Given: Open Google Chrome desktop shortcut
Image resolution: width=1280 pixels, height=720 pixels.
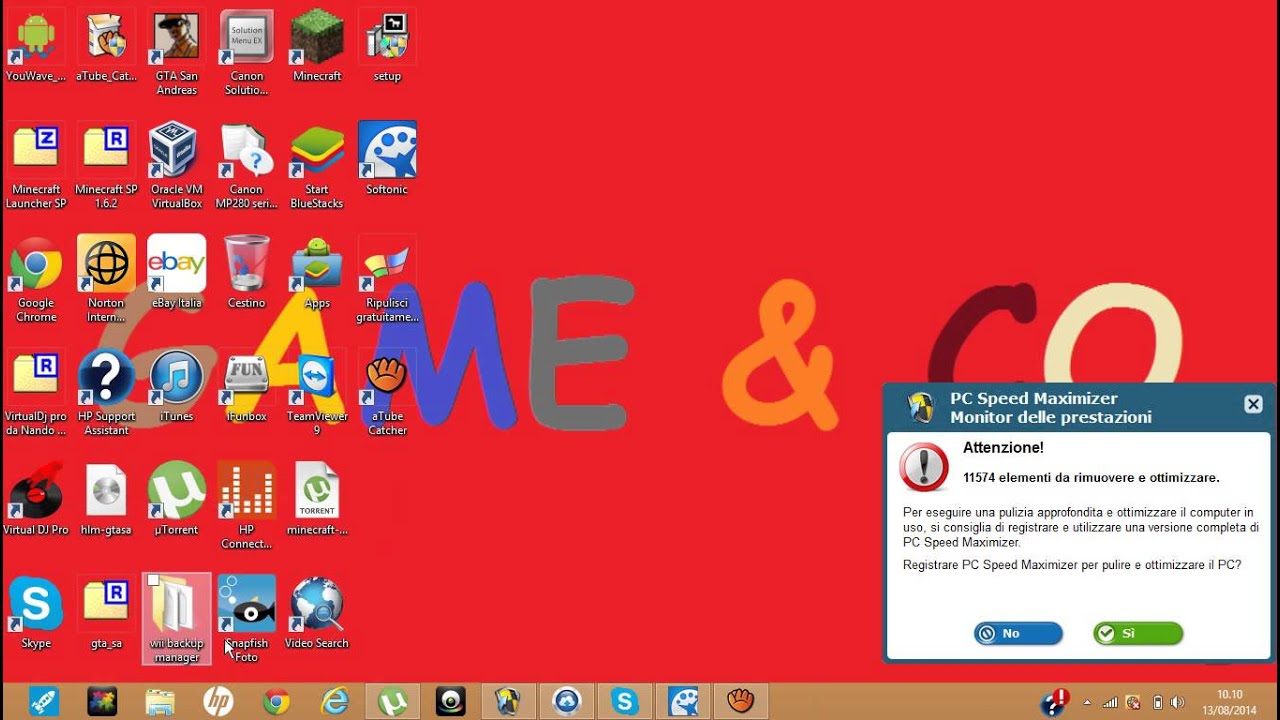Looking at the screenshot, I should point(36,281).
